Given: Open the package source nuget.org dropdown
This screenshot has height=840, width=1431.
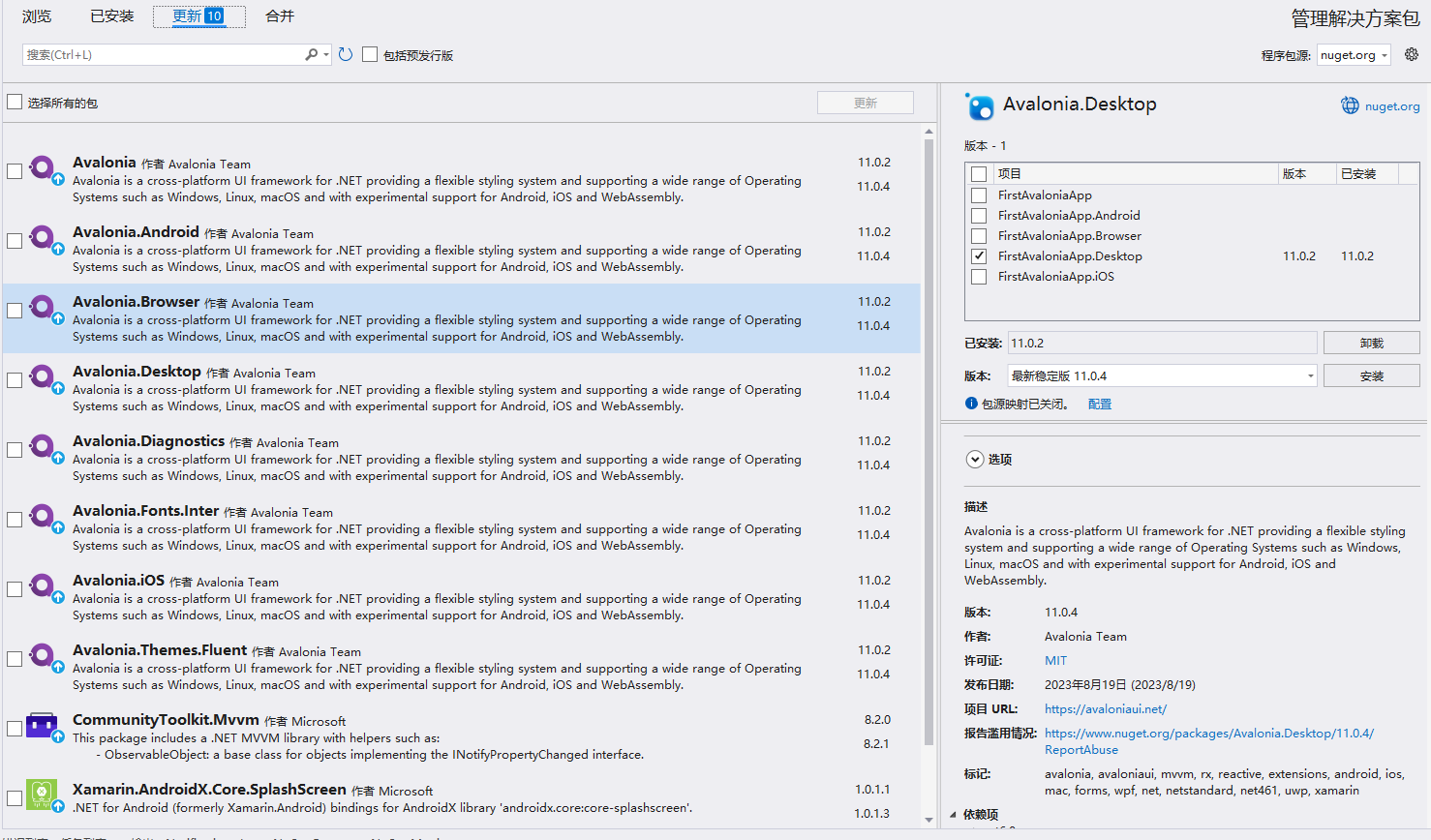Looking at the screenshot, I should pos(1354,55).
